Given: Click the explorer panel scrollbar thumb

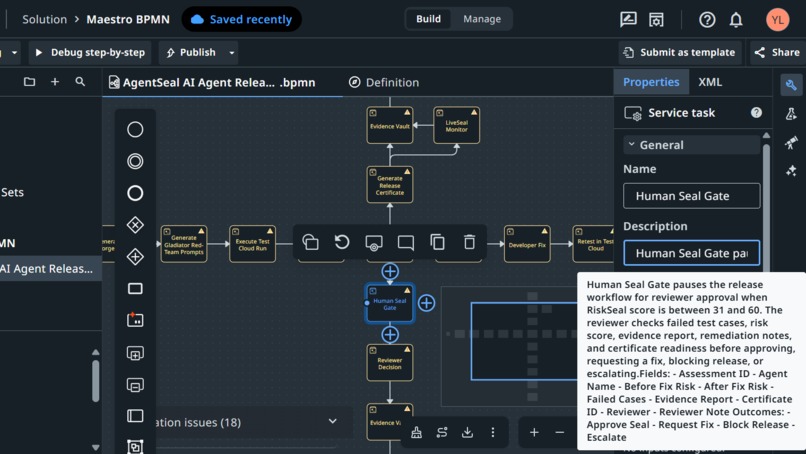Looking at the screenshot, I should [x=96, y=380].
